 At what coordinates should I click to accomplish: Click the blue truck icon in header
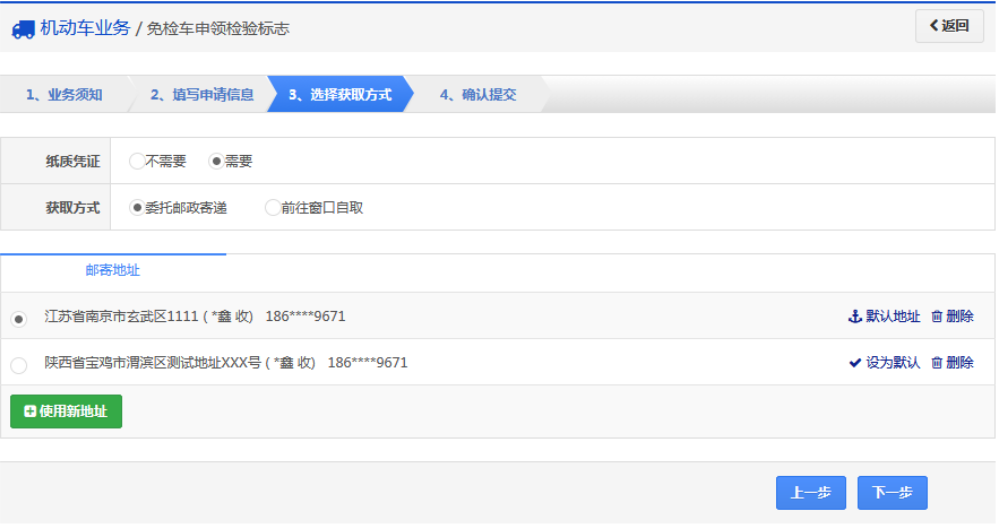pos(23,29)
